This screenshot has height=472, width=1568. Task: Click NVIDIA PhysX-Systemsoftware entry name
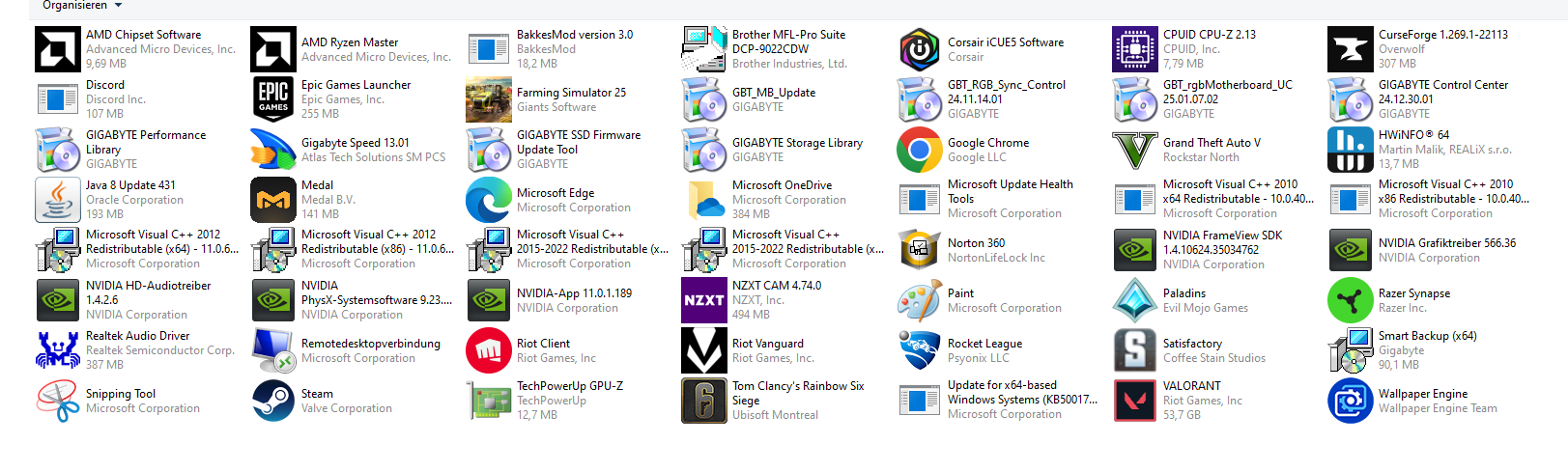pos(377,292)
